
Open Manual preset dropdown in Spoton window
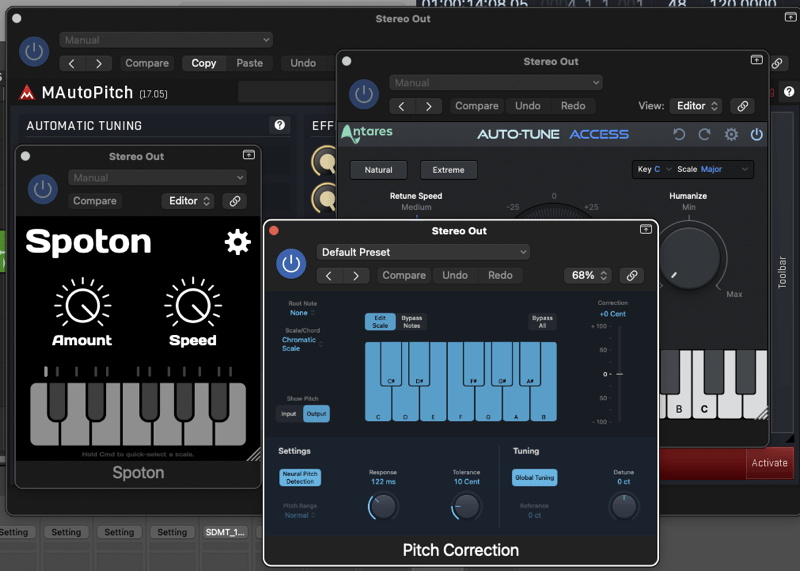158,178
